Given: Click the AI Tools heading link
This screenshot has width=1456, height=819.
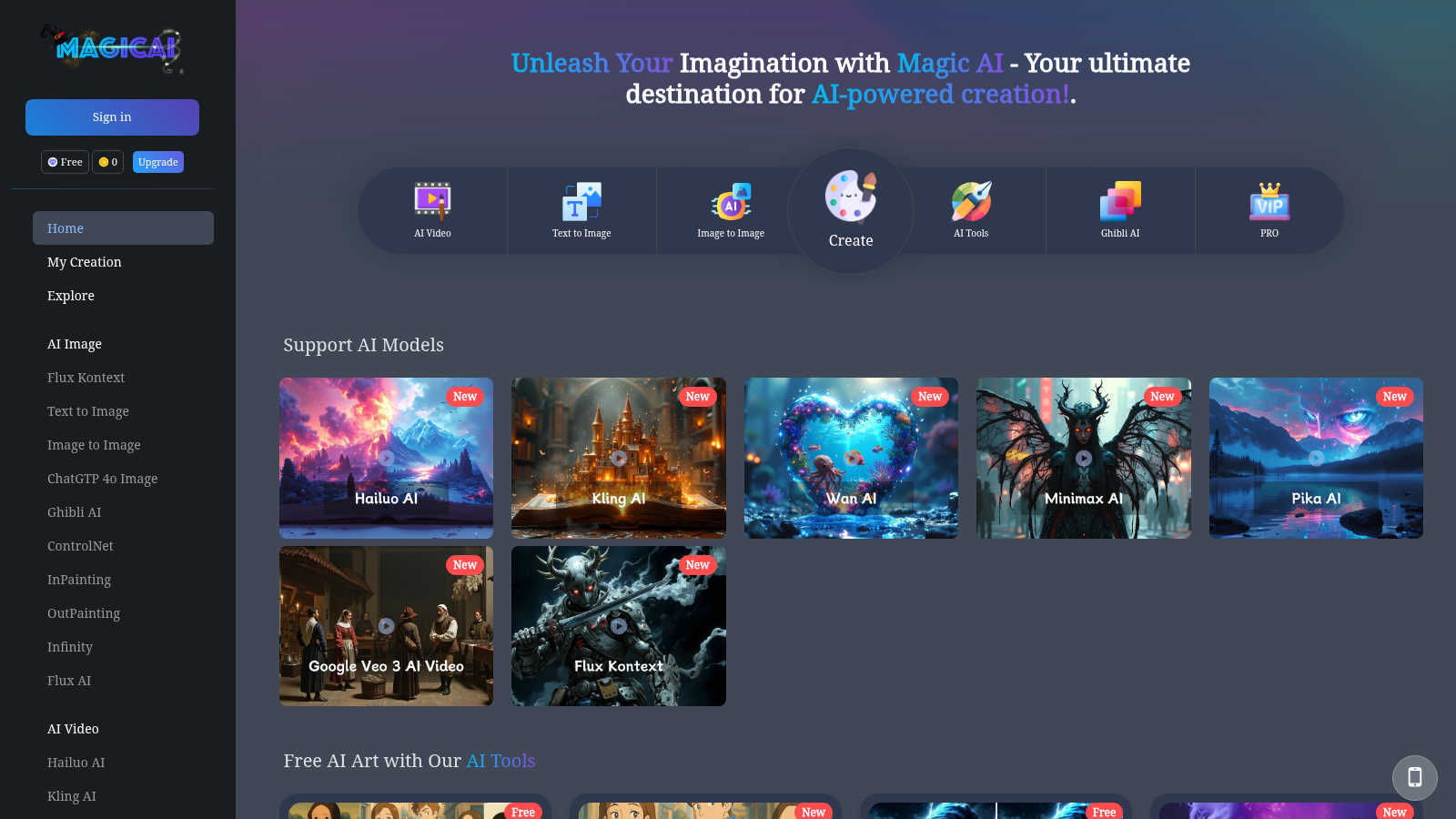Looking at the screenshot, I should click(x=500, y=761).
